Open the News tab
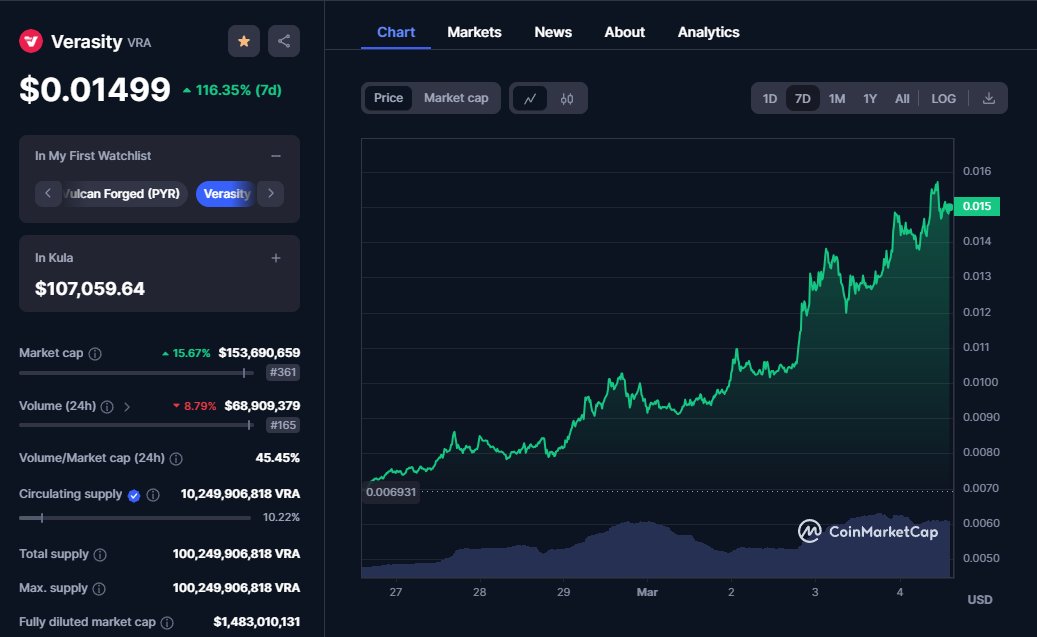The width and height of the screenshot is (1037, 637). (553, 32)
